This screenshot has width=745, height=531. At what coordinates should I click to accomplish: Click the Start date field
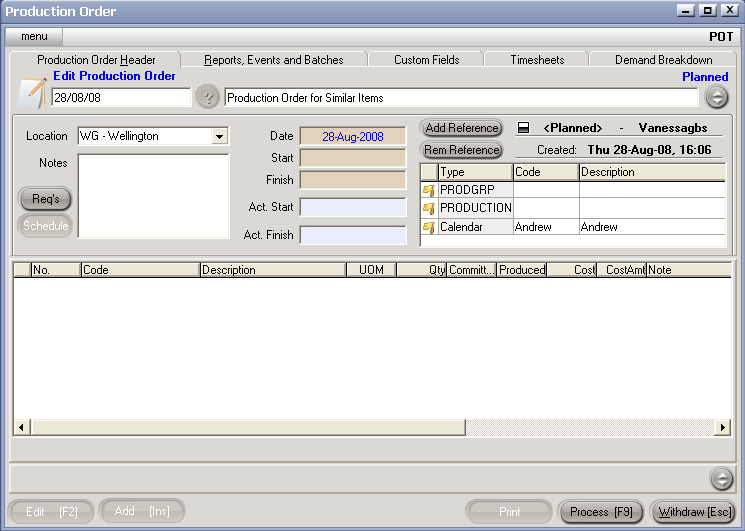(x=353, y=158)
